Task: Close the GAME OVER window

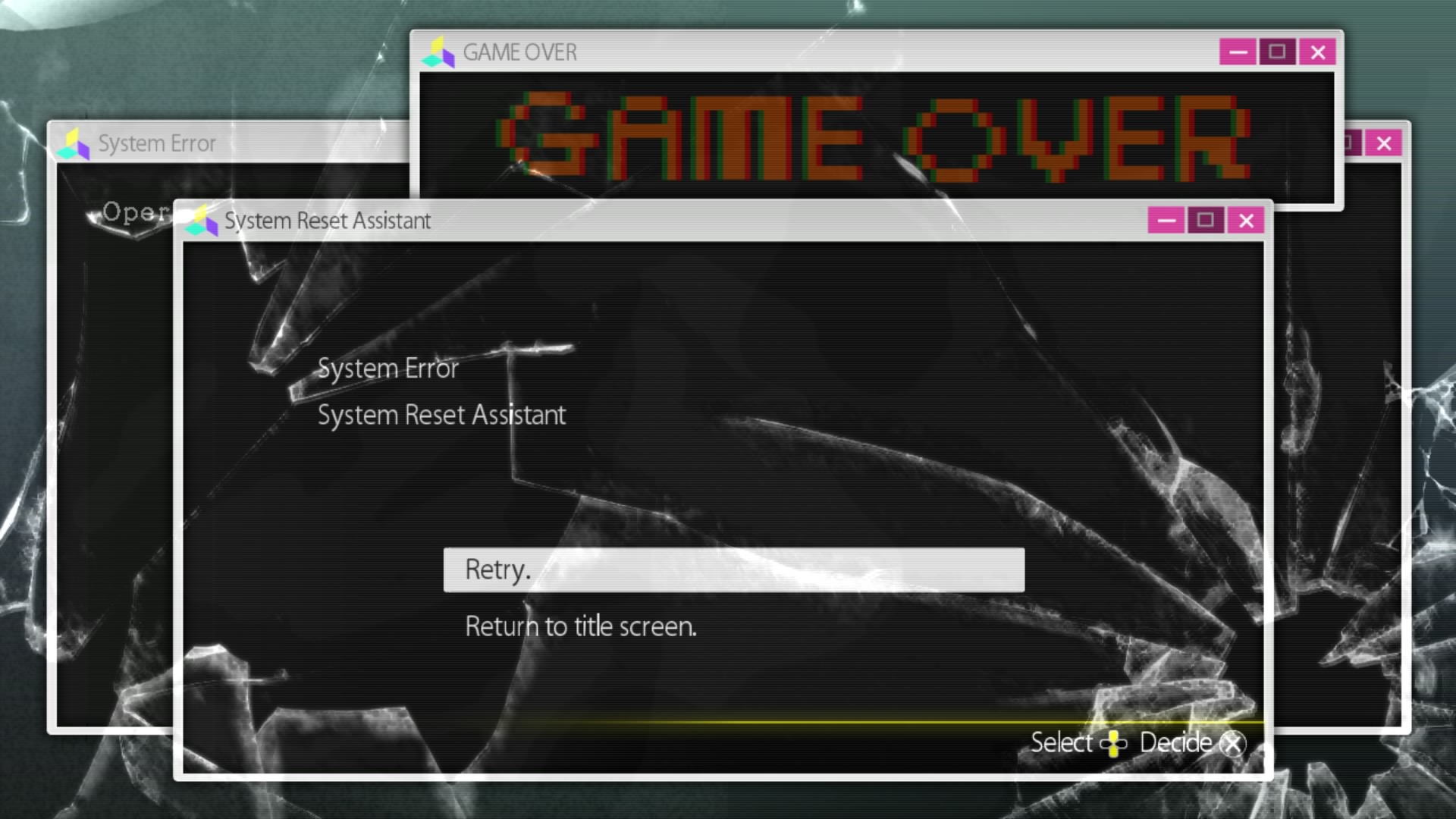Action: [1317, 52]
